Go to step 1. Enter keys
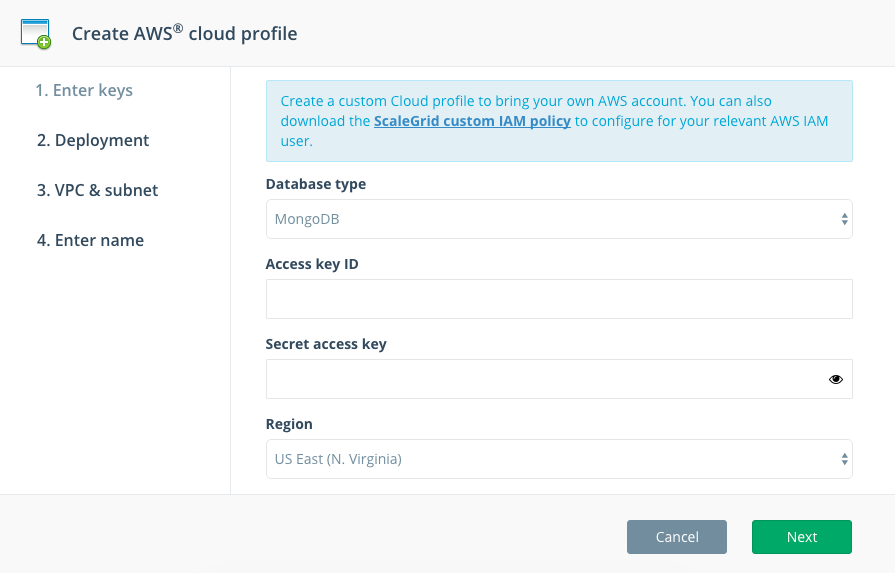The width and height of the screenshot is (895, 573). click(x=84, y=90)
